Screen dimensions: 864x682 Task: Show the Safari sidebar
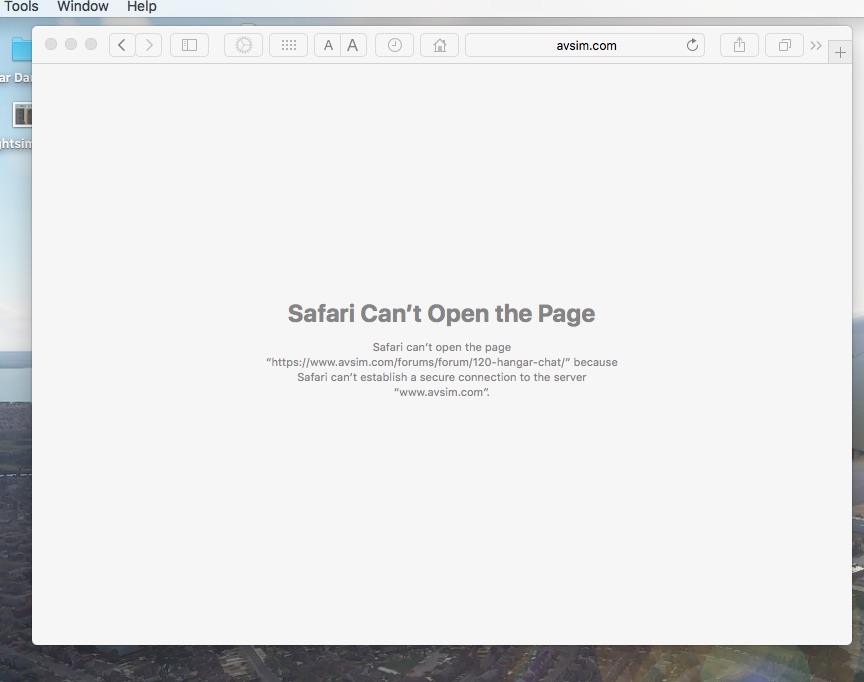pos(190,45)
